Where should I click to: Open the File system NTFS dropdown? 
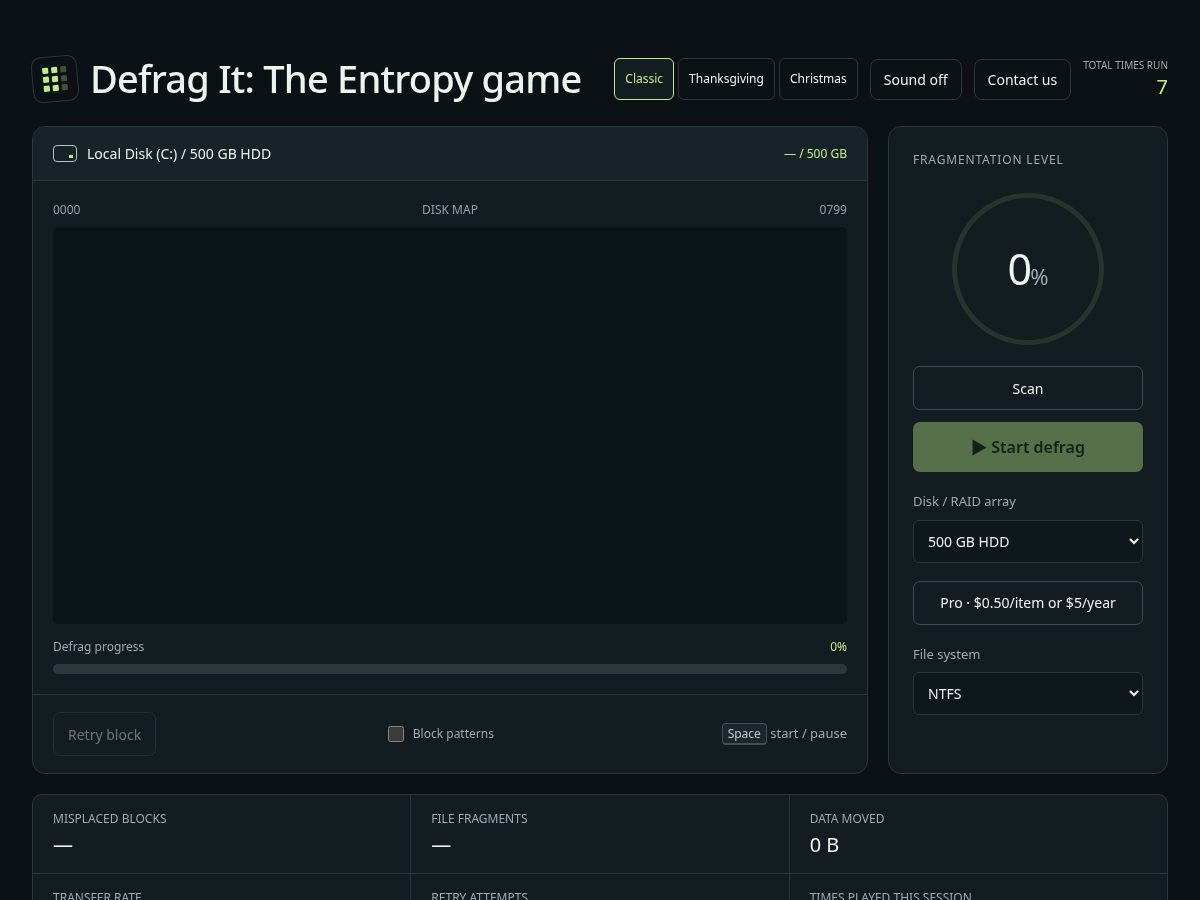tap(1027, 693)
